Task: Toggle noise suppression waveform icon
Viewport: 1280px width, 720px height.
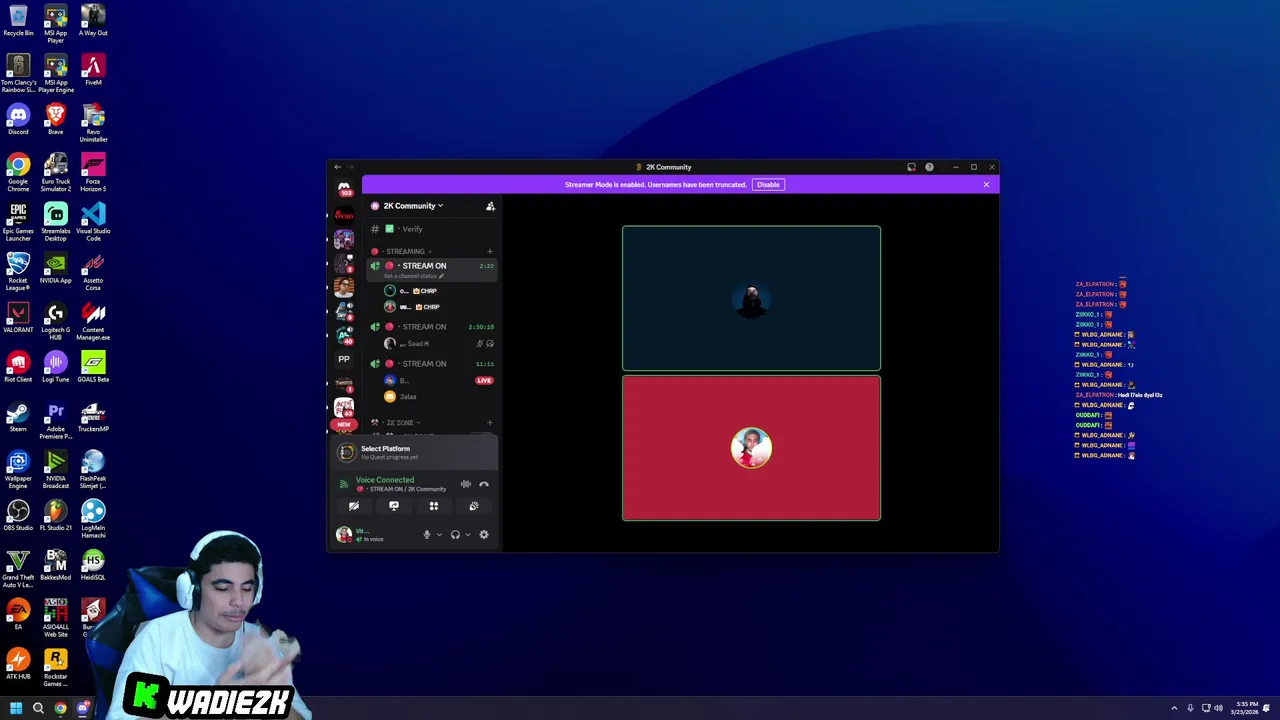Action: click(465, 484)
